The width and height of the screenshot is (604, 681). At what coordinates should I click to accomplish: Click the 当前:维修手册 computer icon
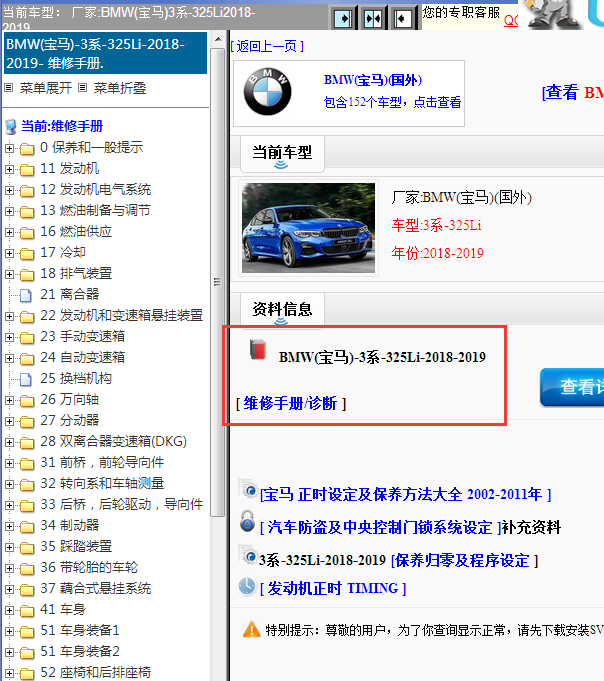[x=10, y=127]
